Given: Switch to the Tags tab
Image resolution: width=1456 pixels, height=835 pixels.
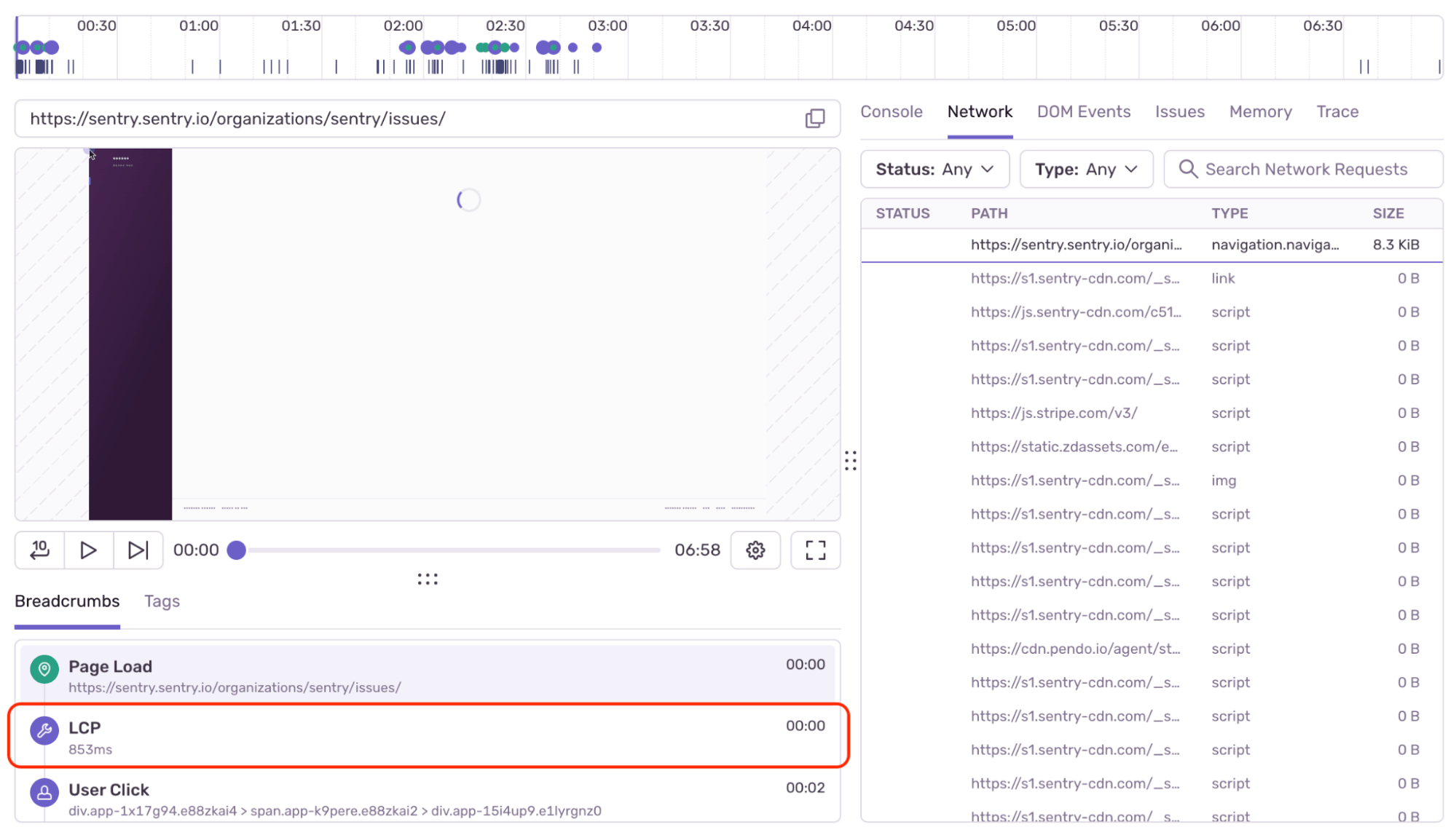Looking at the screenshot, I should [161, 601].
